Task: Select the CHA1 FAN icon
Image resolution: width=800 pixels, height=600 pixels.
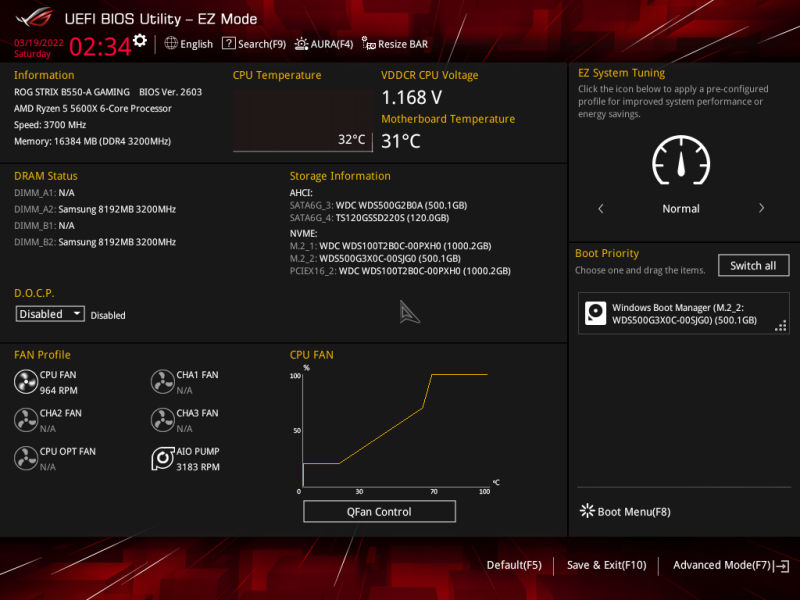Action: 163,381
